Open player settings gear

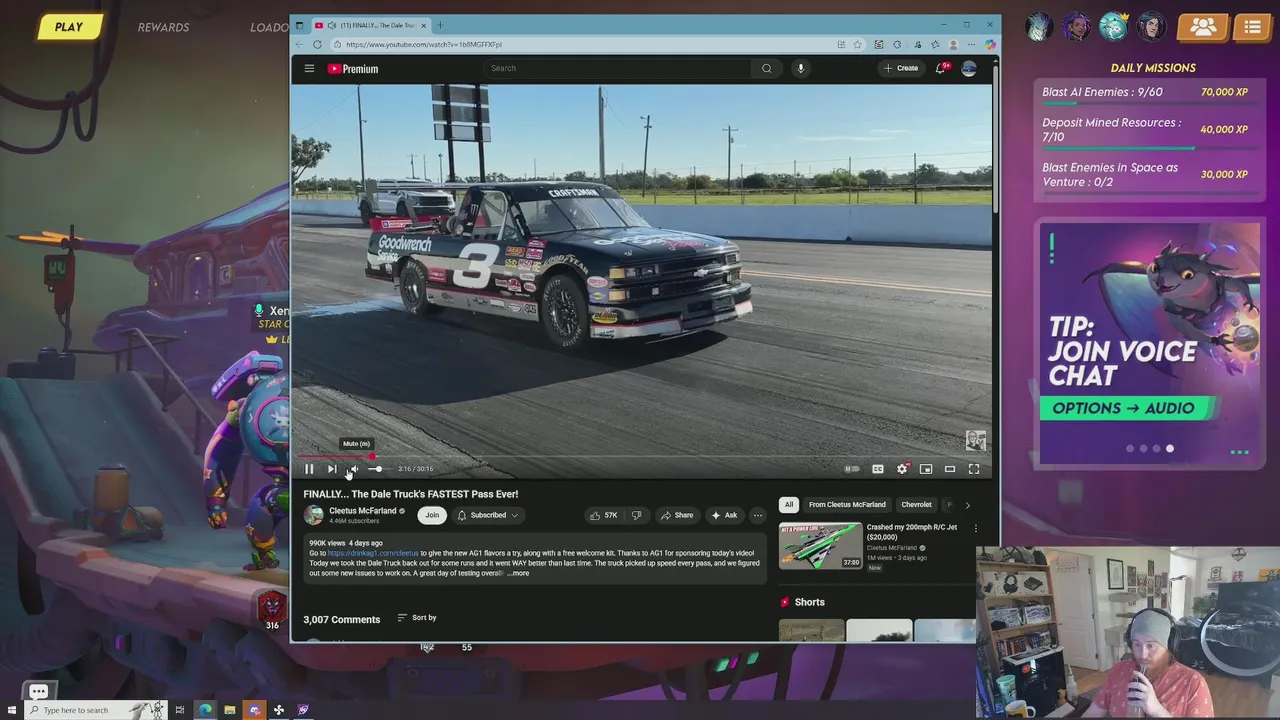pyautogui.click(x=902, y=469)
